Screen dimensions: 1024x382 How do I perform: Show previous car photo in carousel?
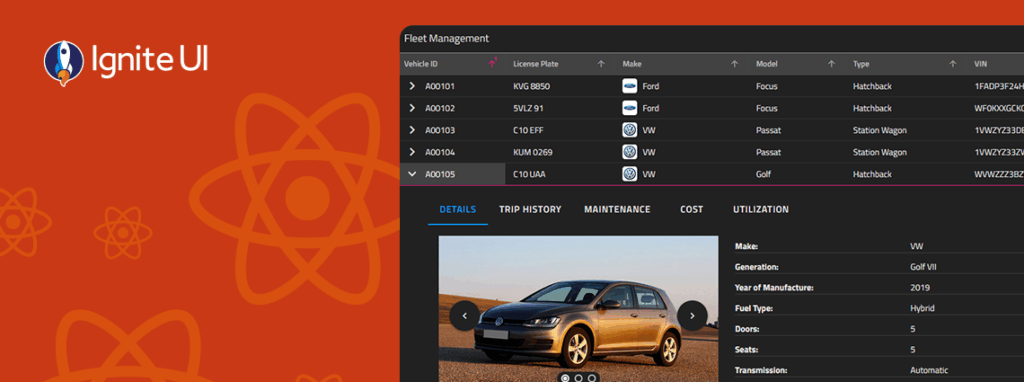(465, 316)
